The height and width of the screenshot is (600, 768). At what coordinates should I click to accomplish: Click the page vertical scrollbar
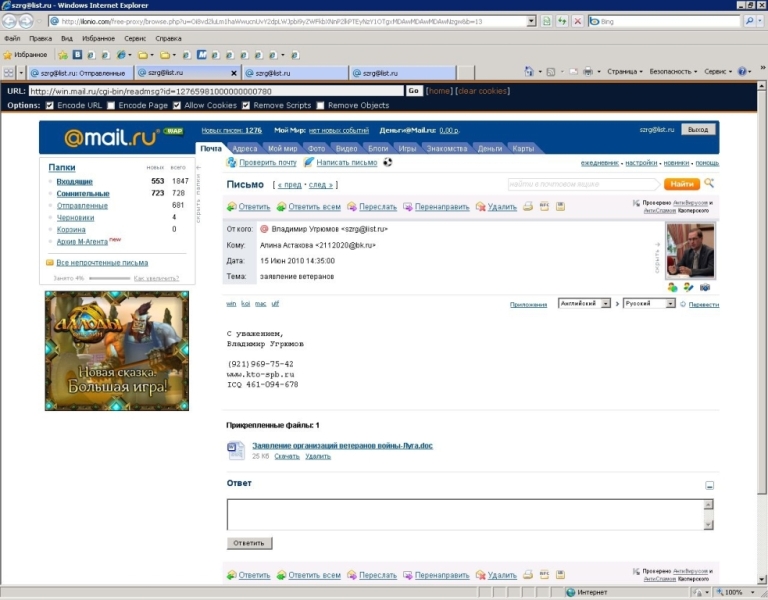762,333
